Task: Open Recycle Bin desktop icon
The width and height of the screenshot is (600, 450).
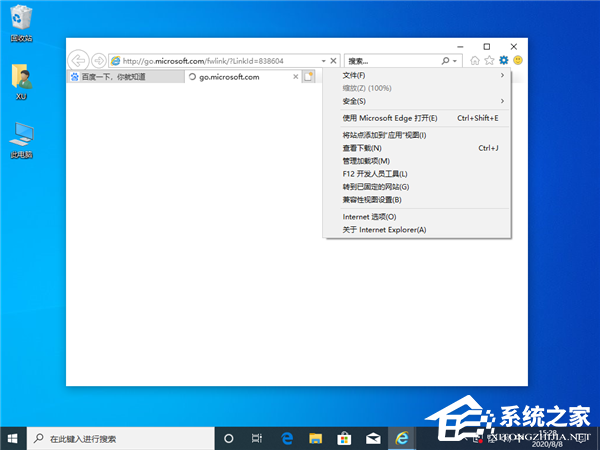Action: [x=20, y=24]
